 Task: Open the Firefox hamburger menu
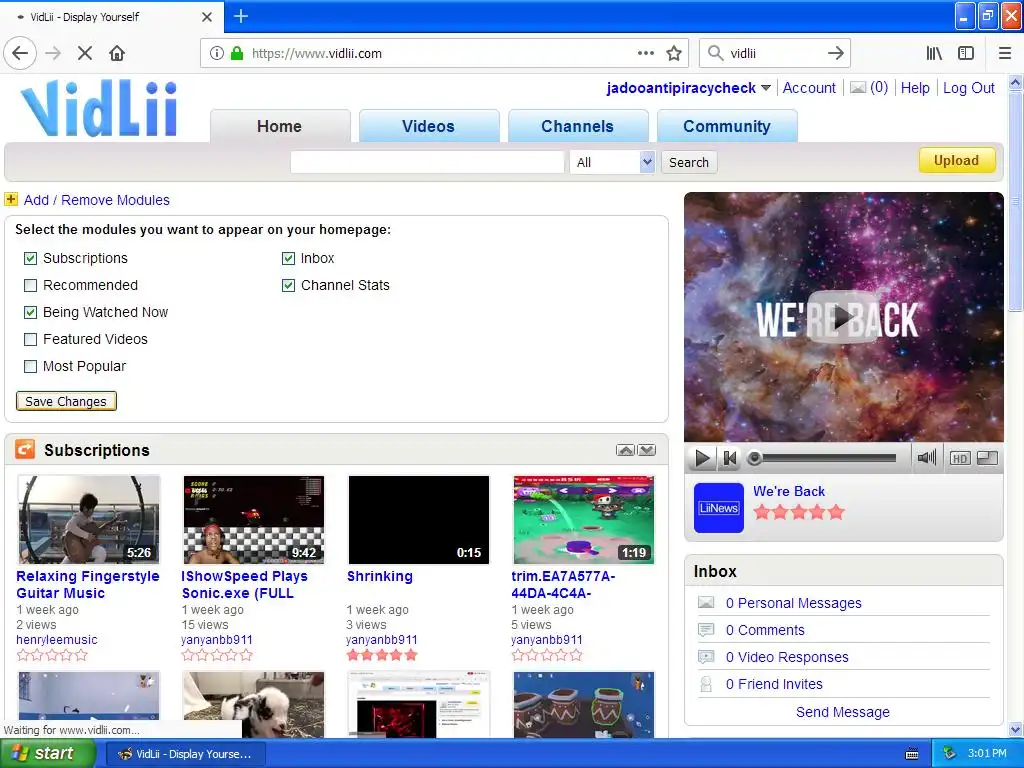click(x=1005, y=53)
